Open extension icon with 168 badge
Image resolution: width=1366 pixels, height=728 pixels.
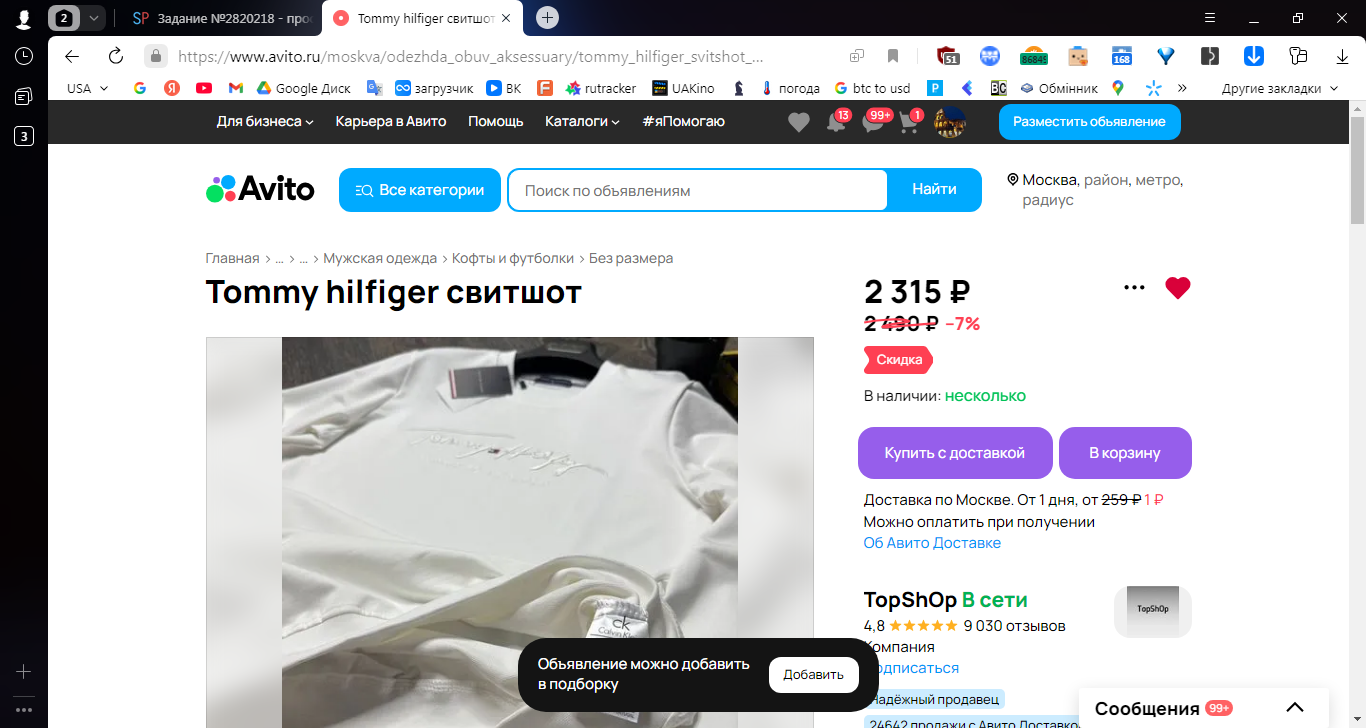(x=1122, y=56)
